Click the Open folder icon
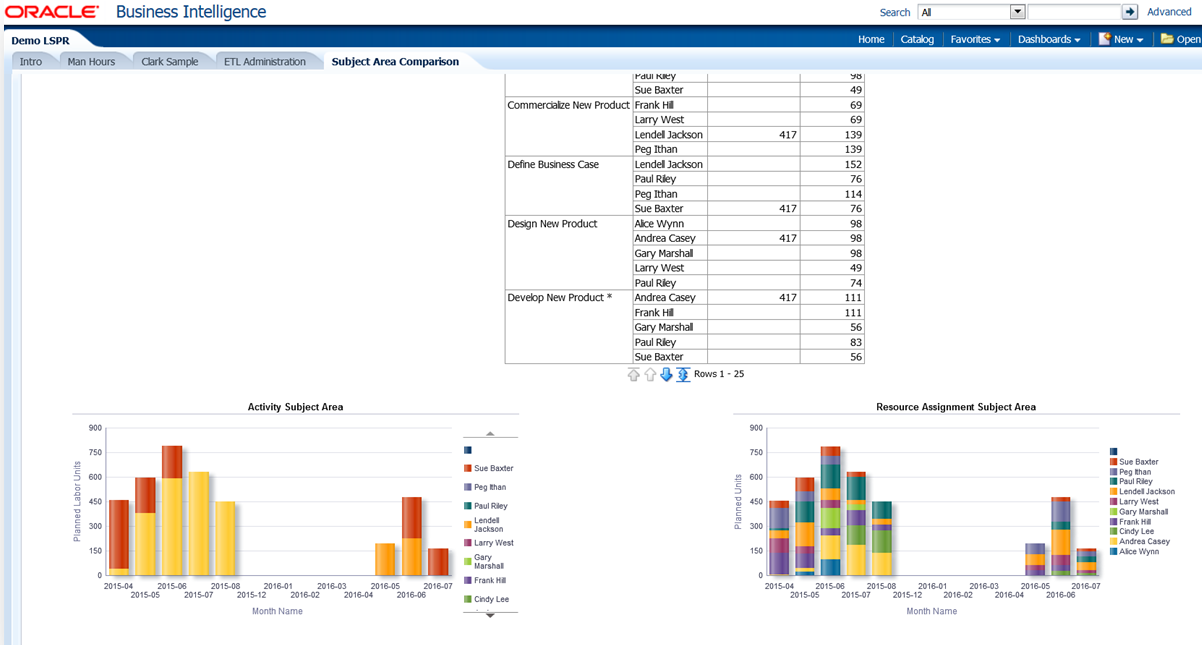The height and width of the screenshot is (645, 1202). point(1167,39)
